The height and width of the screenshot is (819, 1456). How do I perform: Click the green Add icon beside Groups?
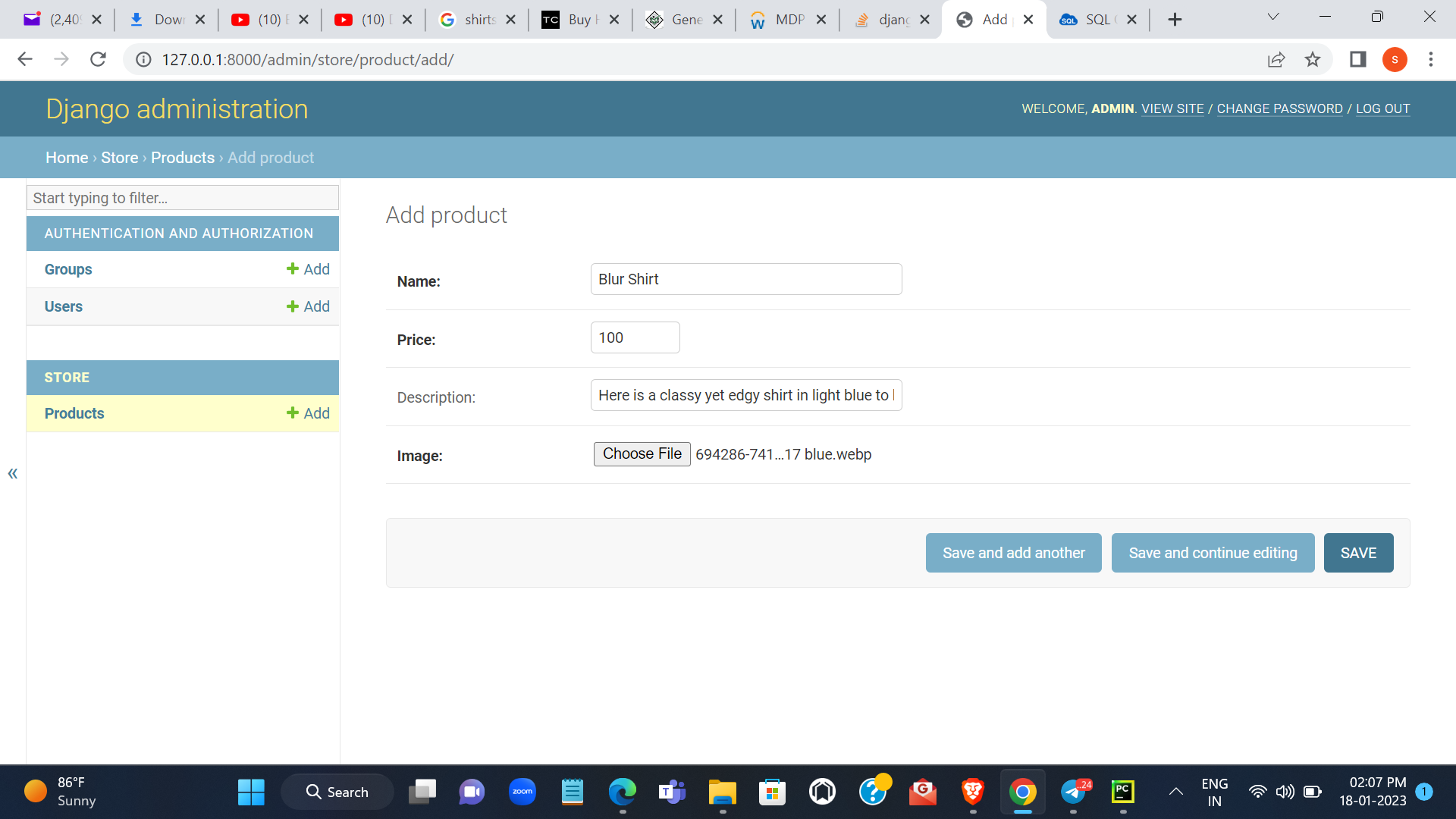coord(293,269)
